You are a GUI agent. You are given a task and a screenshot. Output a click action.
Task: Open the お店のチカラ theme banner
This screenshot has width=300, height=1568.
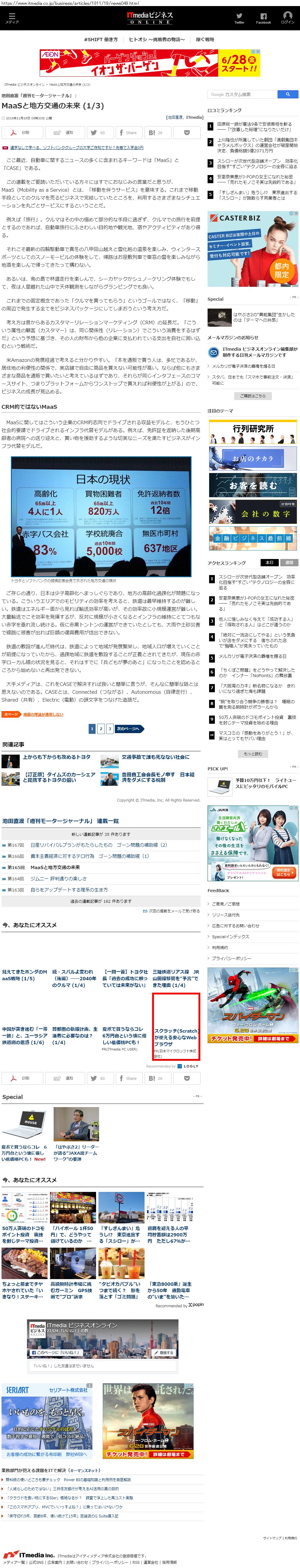click(x=252, y=458)
